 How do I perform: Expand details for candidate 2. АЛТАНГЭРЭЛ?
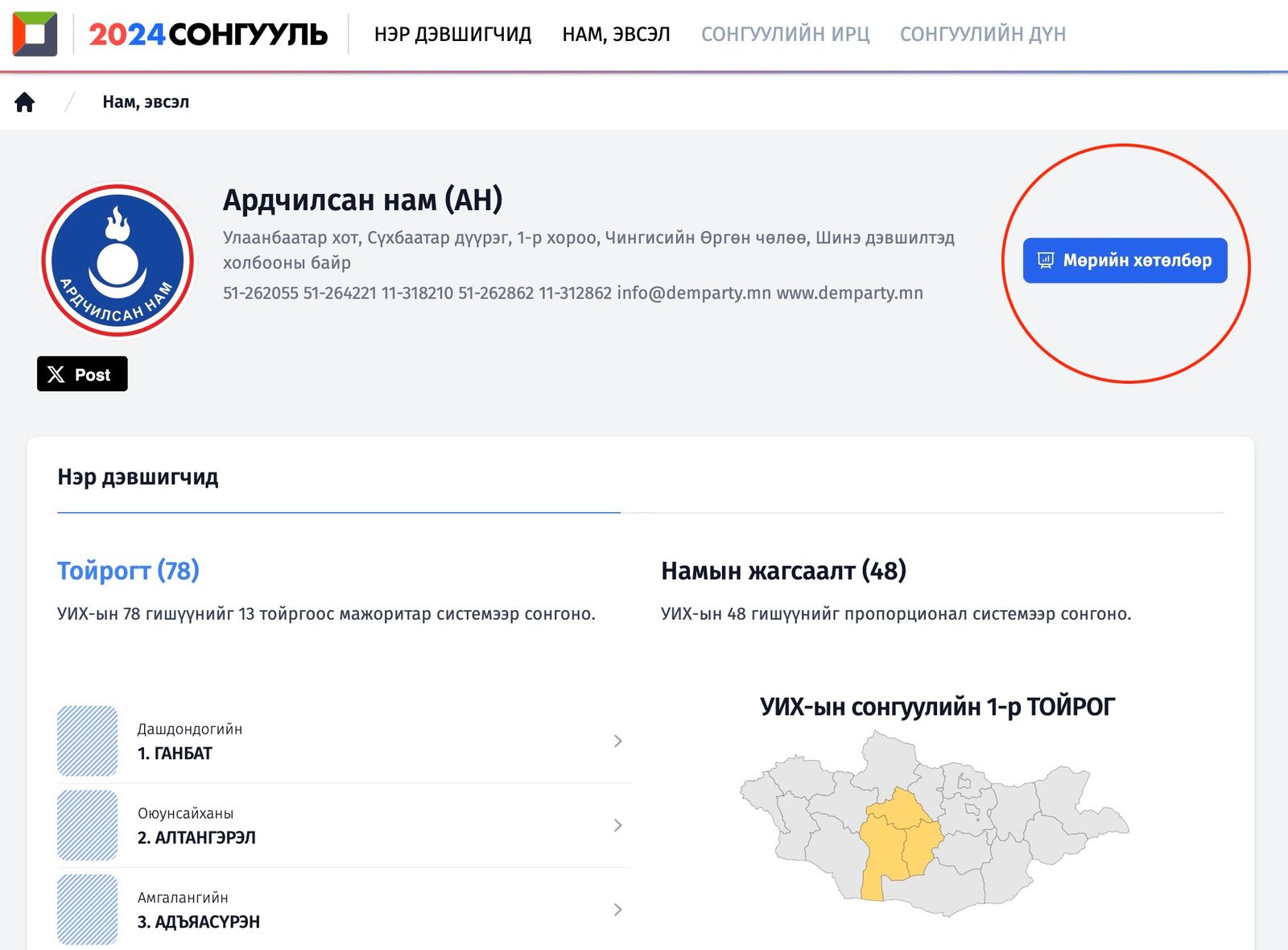click(617, 825)
